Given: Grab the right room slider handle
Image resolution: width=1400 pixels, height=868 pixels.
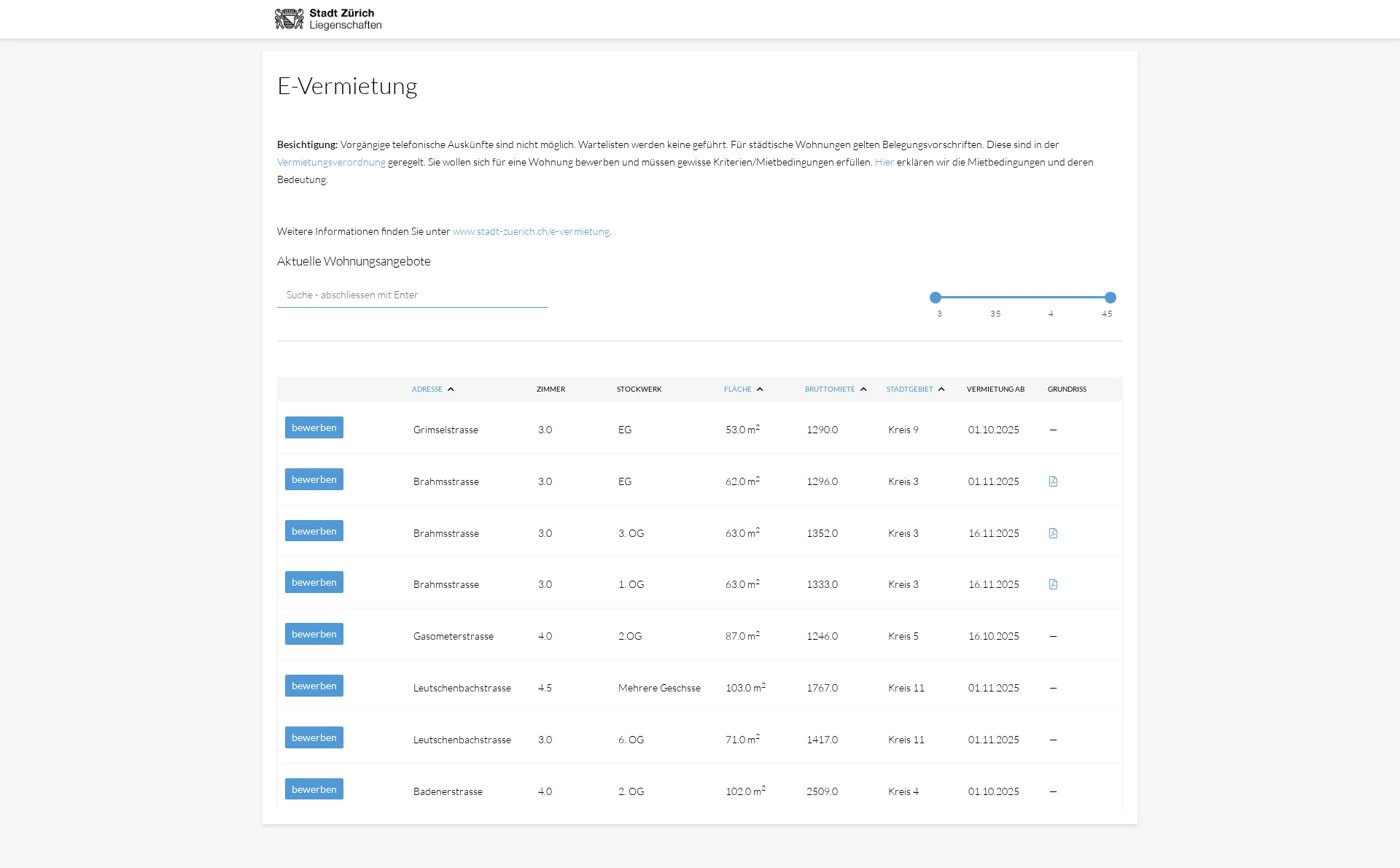Looking at the screenshot, I should [1111, 298].
